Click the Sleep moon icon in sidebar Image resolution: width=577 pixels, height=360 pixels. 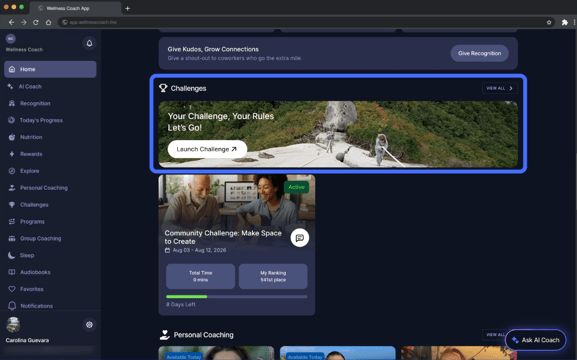(12, 255)
